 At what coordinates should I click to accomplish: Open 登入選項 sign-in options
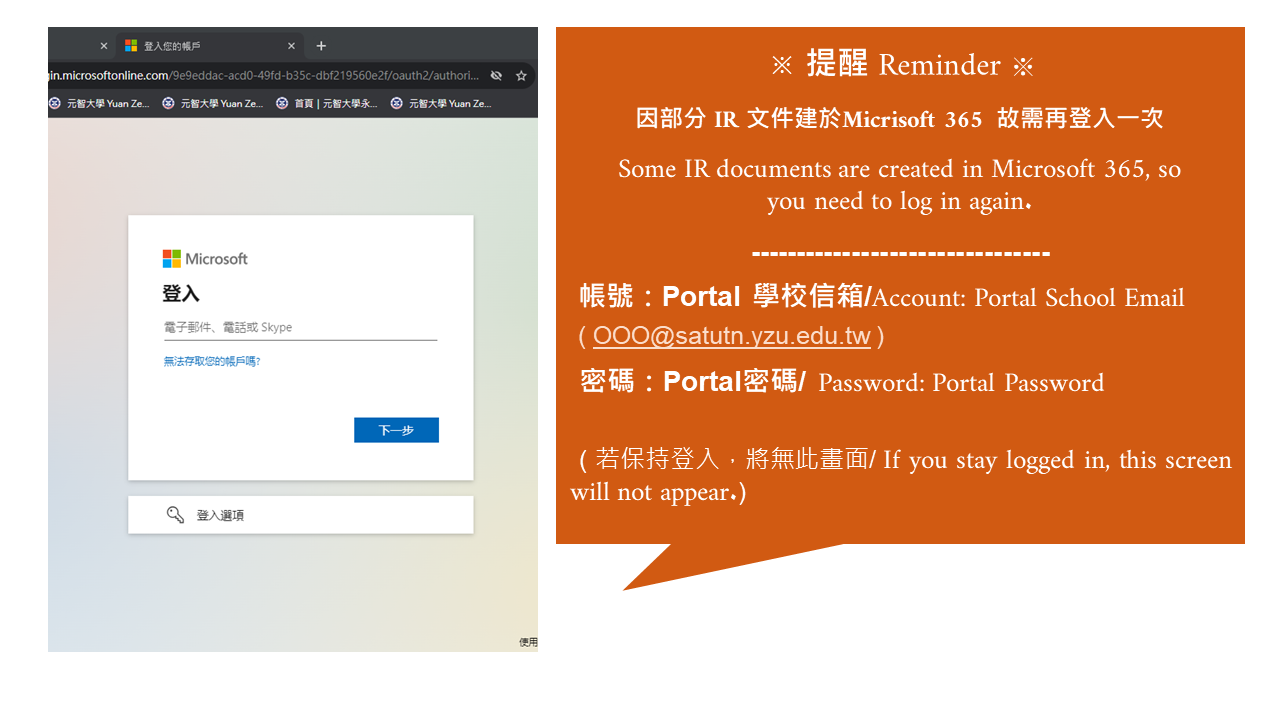point(300,515)
